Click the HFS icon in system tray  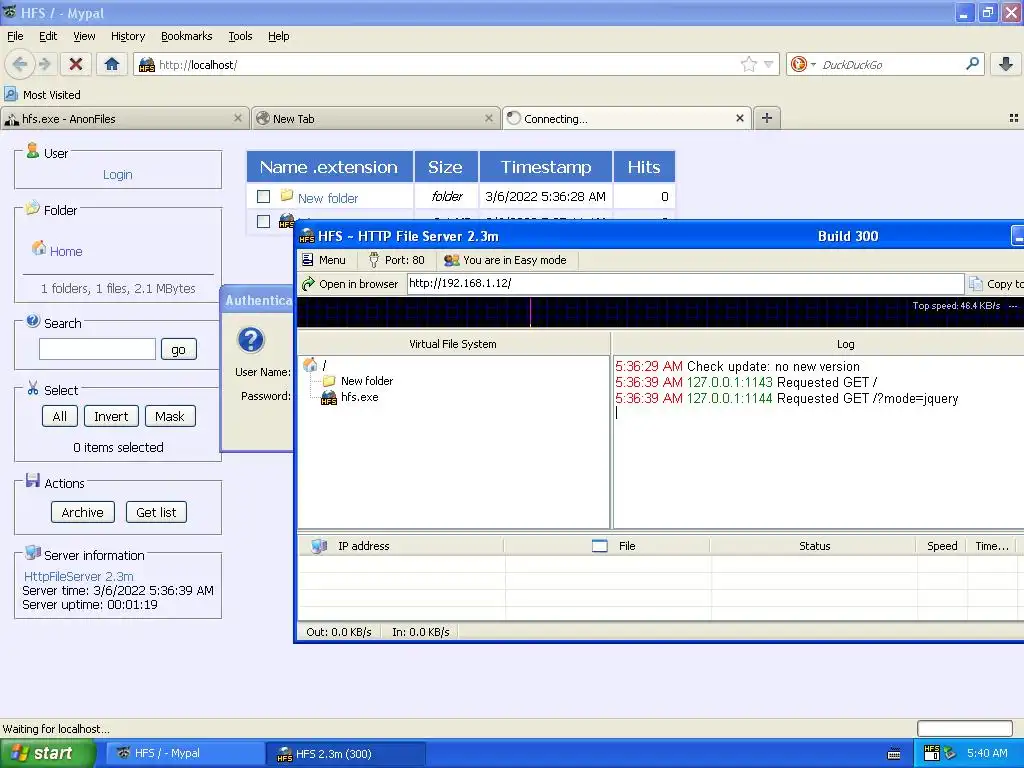pos(932,752)
